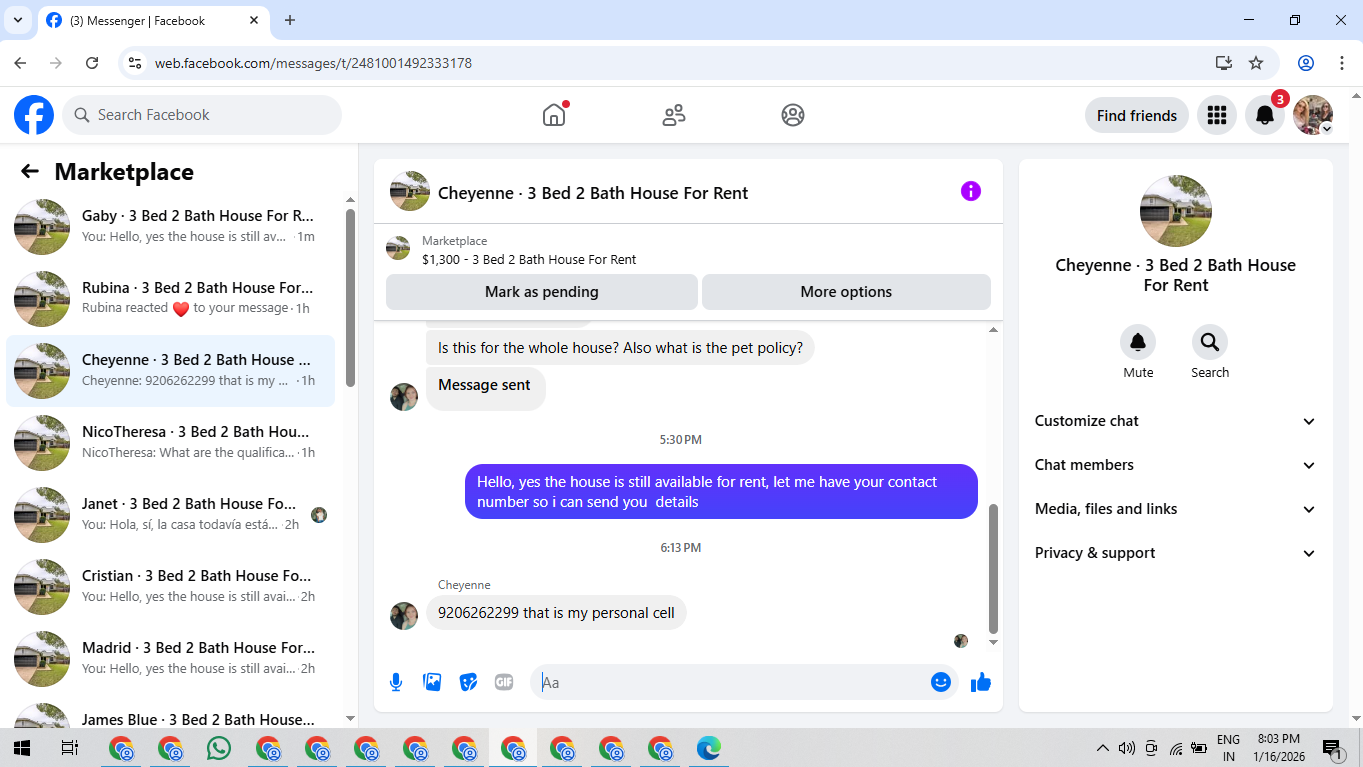Go back using the Marketplace arrow
The width and height of the screenshot is (1363, 767).
click(x=30, y=172)
